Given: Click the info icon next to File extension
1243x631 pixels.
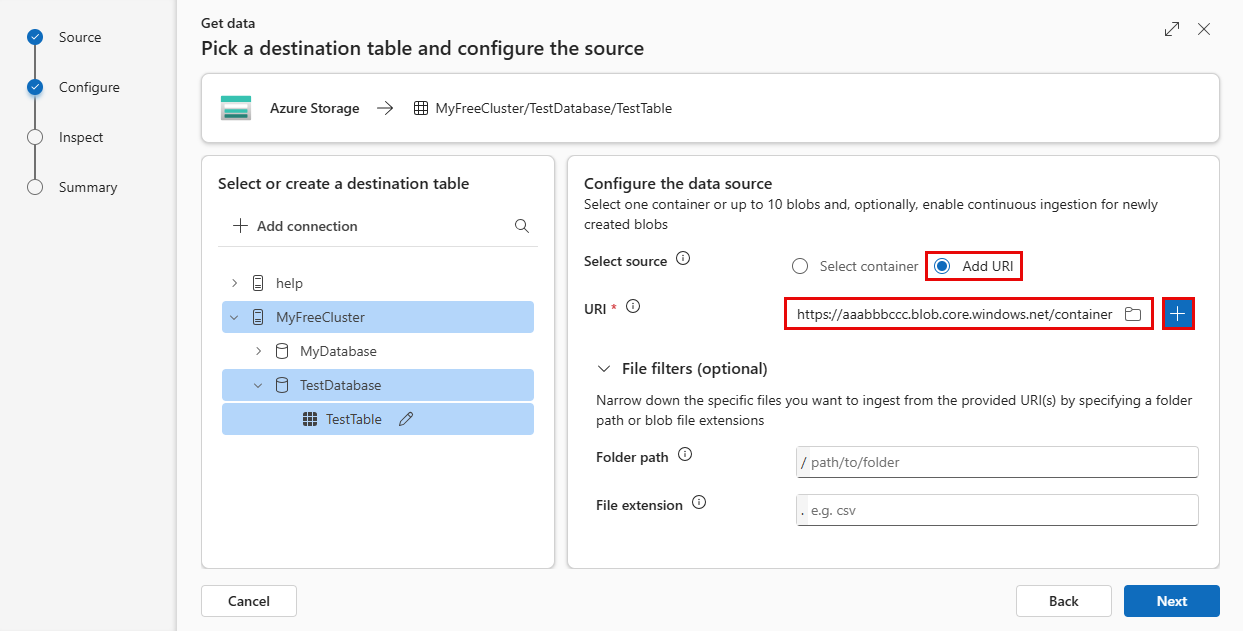Looking at the screenshot, I should point(699,502).
